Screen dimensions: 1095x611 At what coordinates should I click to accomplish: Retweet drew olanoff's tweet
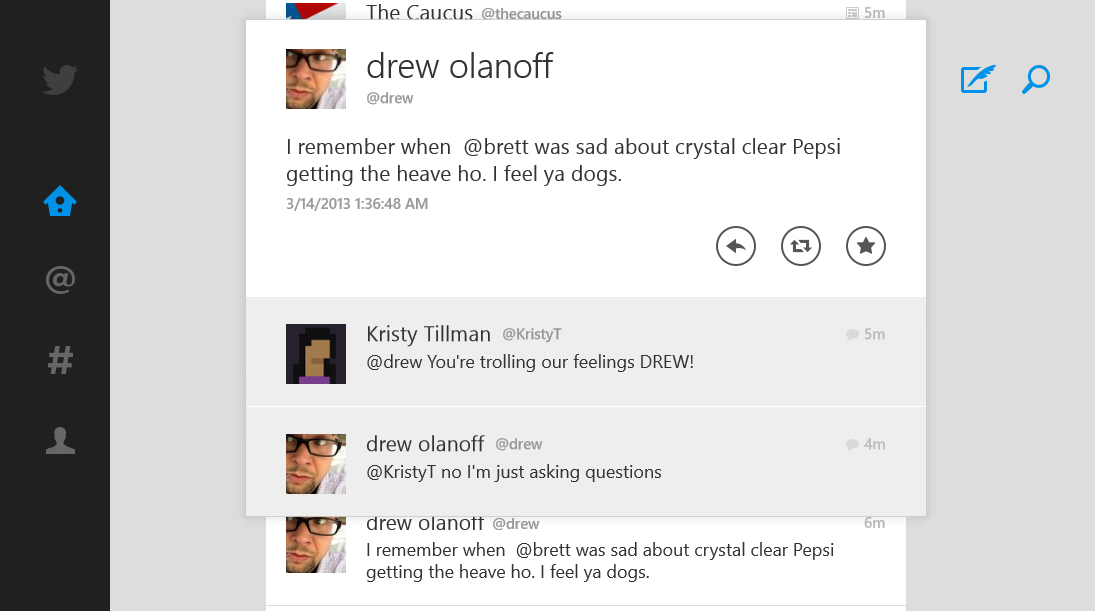[801, 246]
